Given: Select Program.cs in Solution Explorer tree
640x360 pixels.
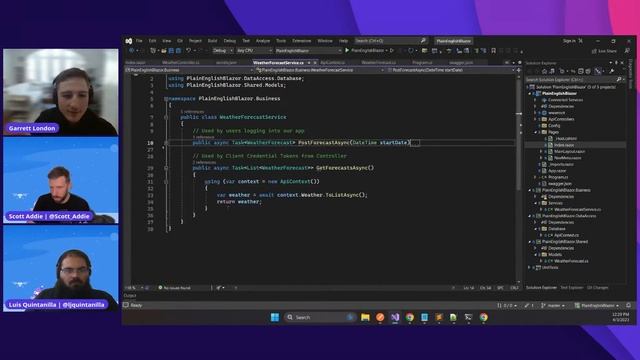Looking at the screenshot, I should pos(558,177).
